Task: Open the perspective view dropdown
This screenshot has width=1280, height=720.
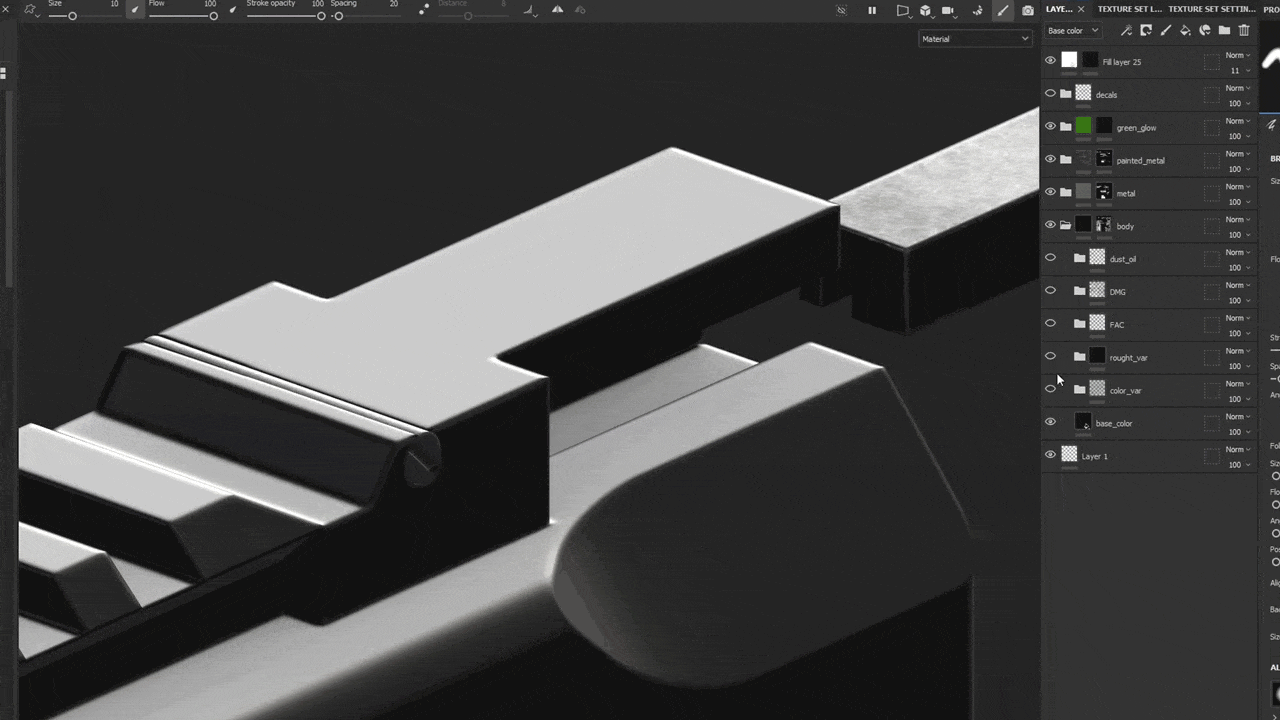Action: [x=903, y=10]
